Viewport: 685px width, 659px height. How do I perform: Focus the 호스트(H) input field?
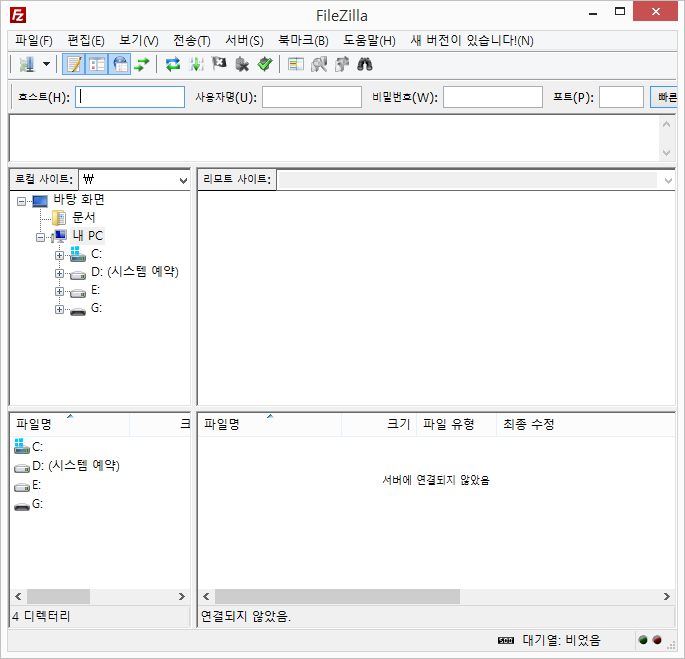pos(130,97)
